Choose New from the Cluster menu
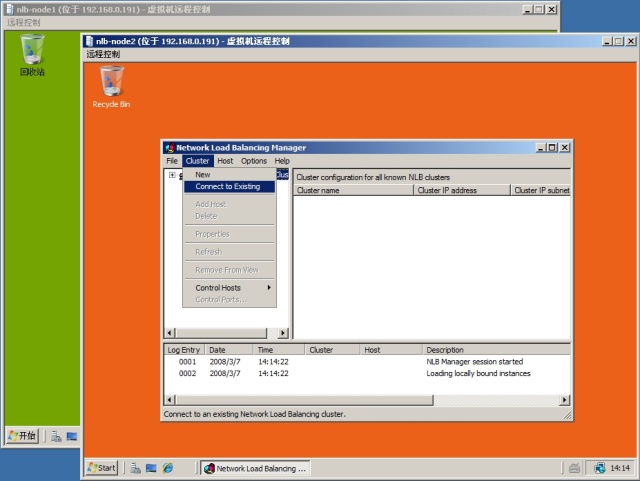The height and width of the screenshot is (481, 640). pos(203,175)
